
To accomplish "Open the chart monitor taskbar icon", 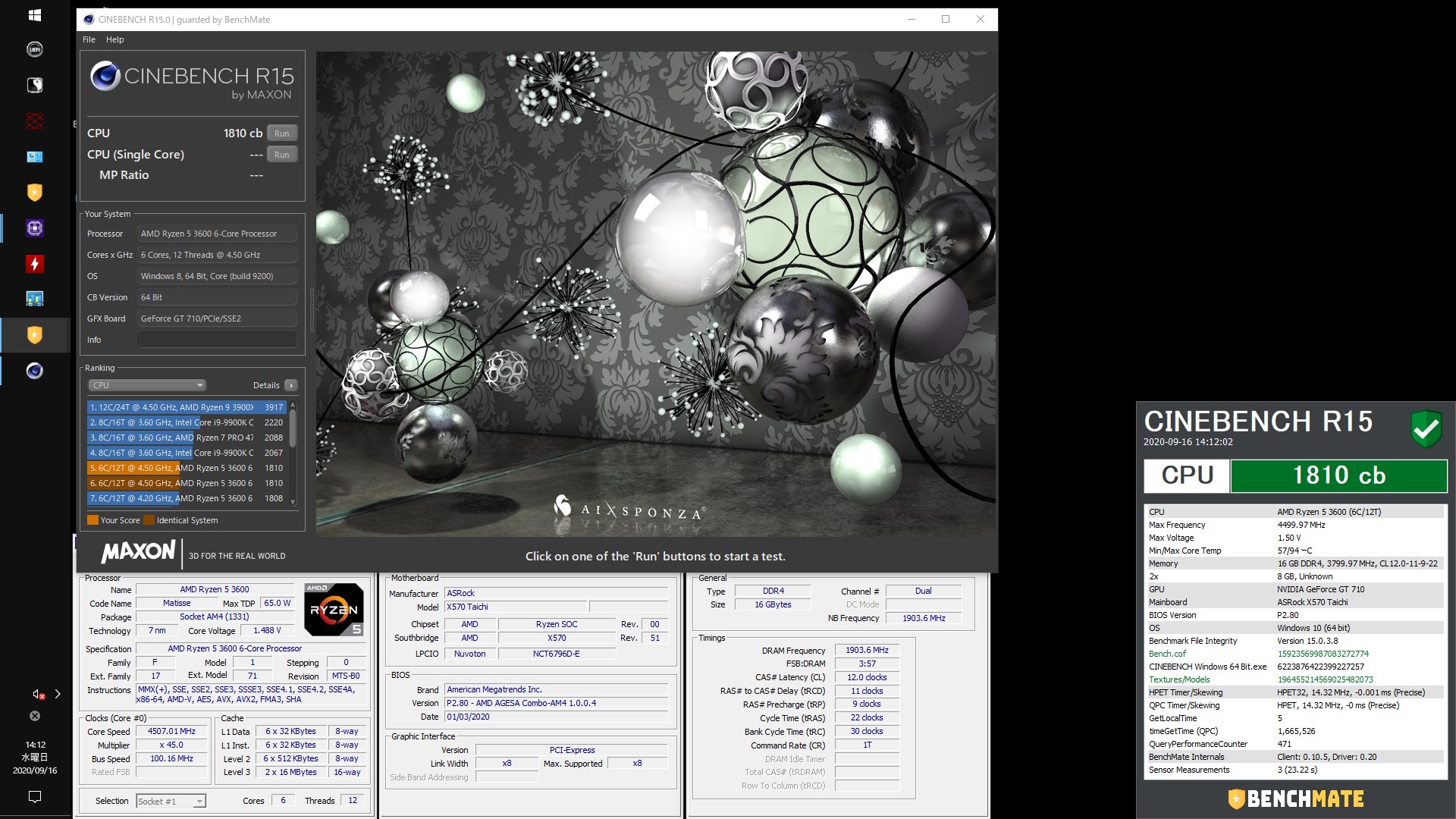I will [x=35, y=299].
